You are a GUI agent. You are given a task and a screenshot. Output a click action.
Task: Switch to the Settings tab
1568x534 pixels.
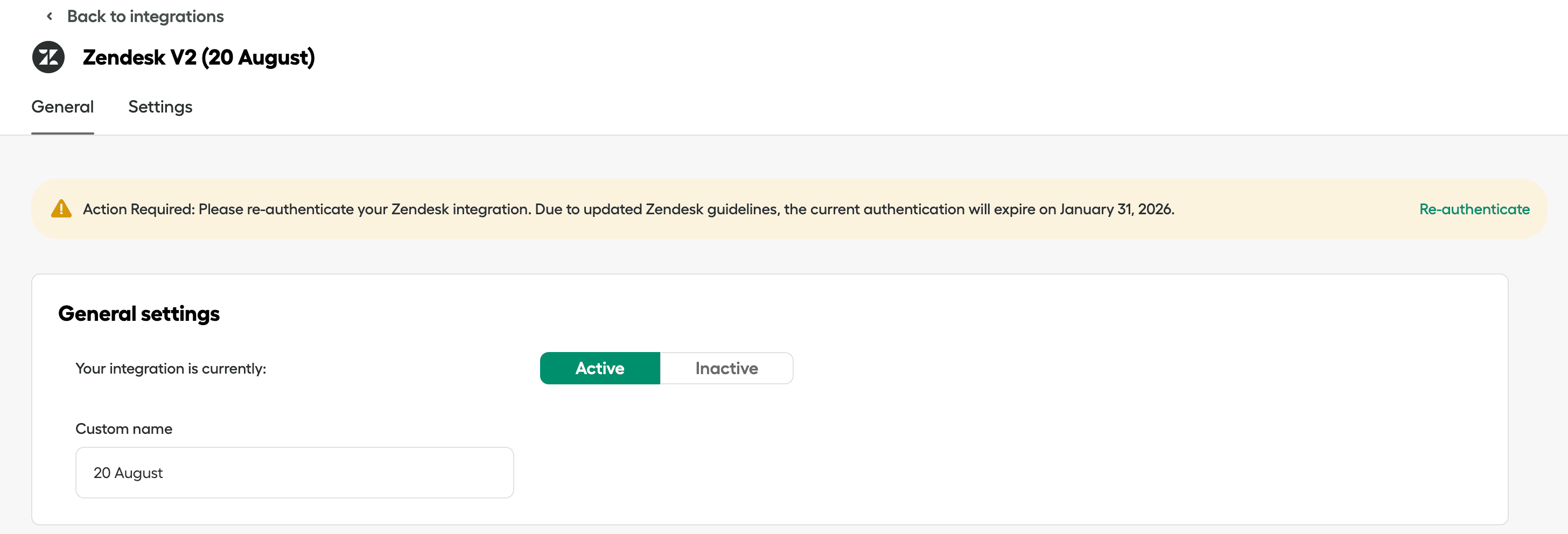[x=160, y=107]
